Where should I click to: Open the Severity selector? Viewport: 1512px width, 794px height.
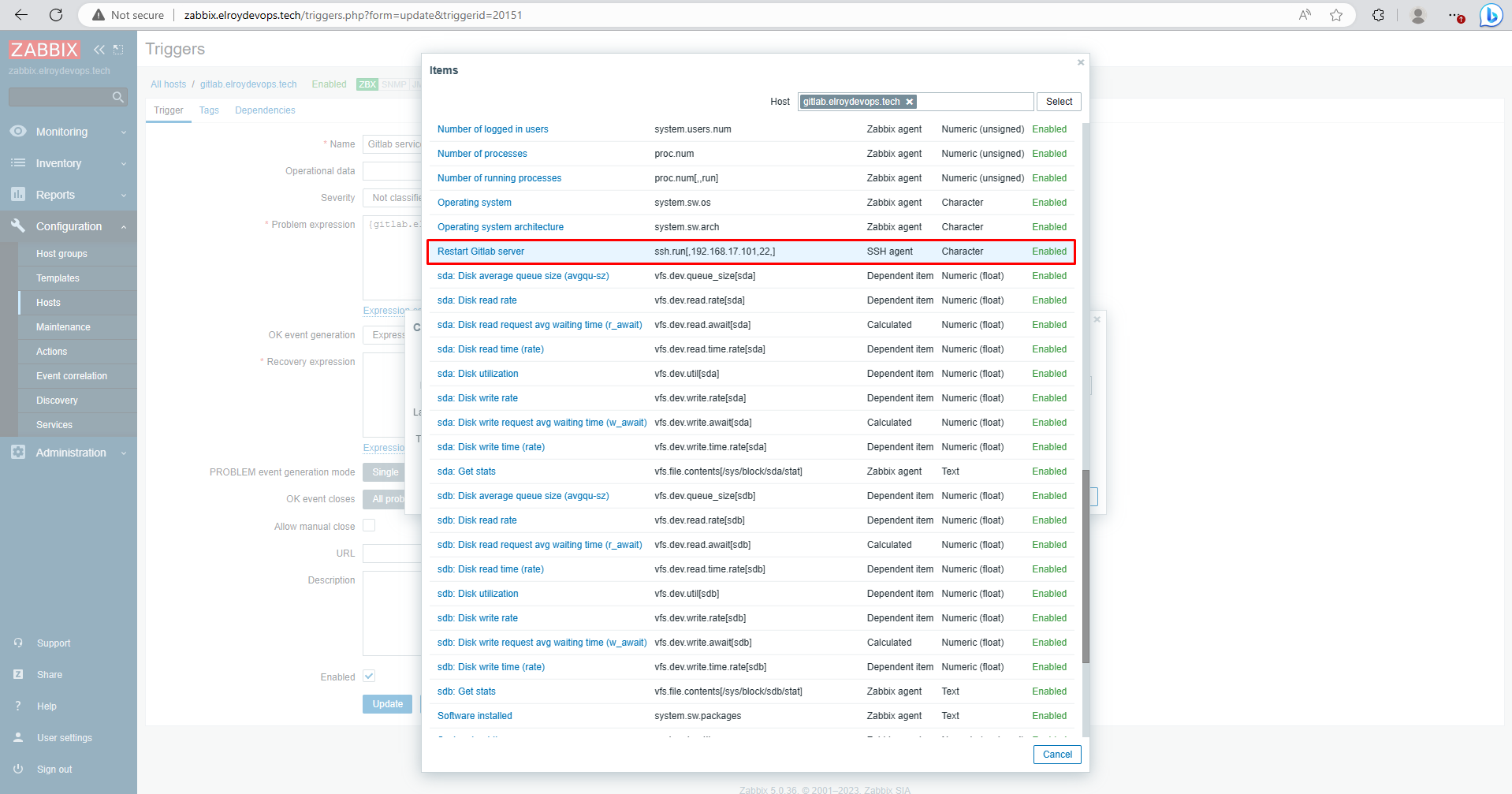393,198
